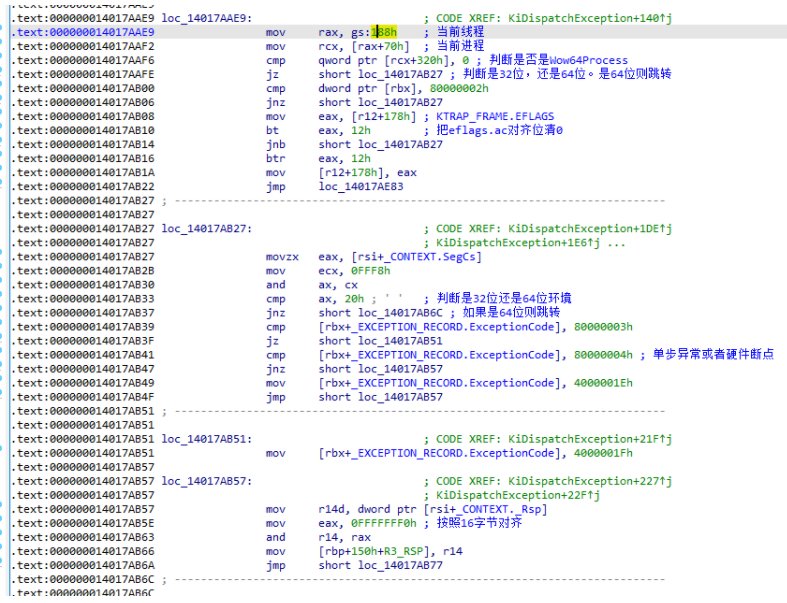Select 'qword ptr [rcx+320h], 0' operand

394,60
